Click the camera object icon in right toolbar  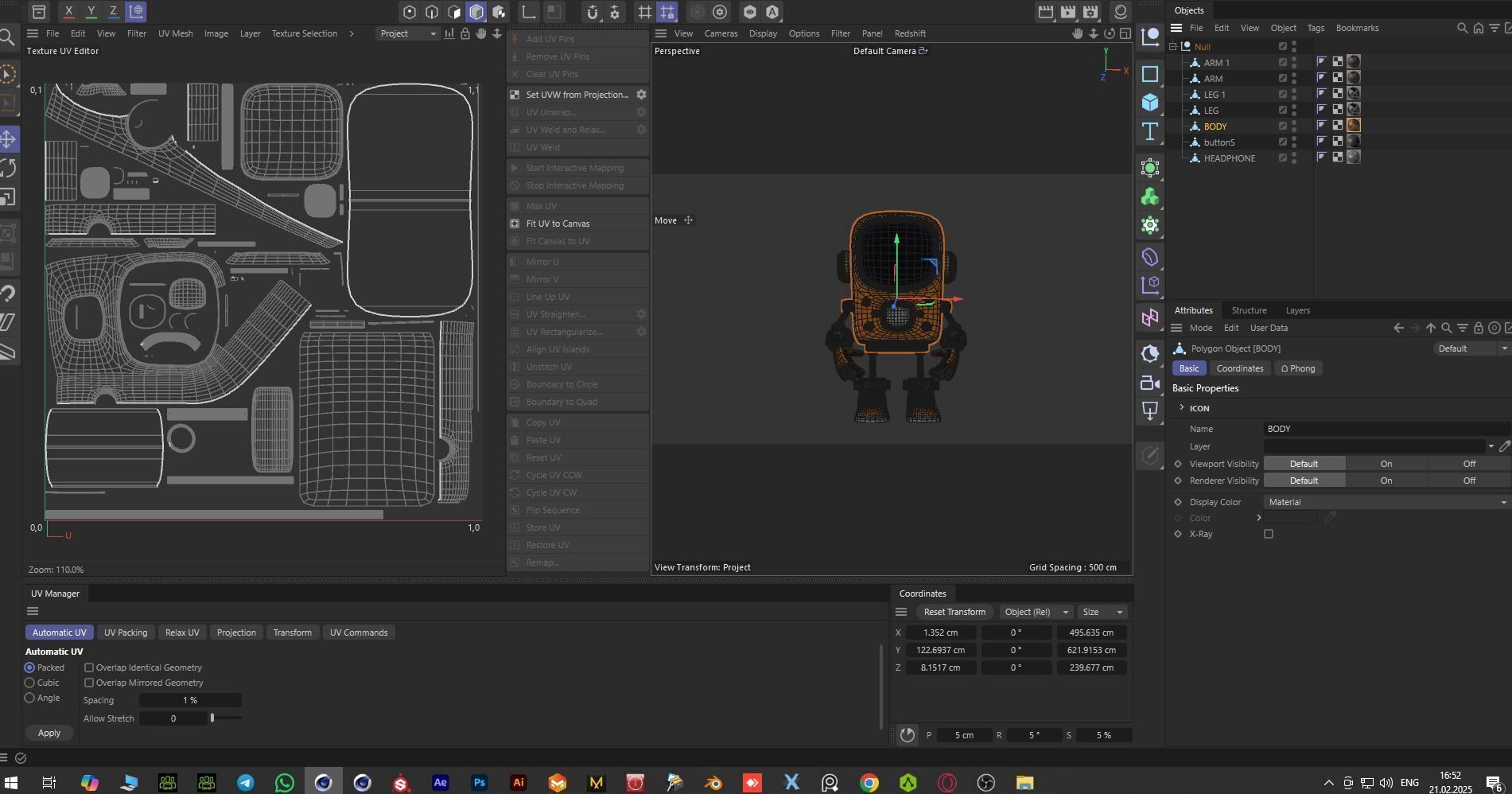(1149, 383)
